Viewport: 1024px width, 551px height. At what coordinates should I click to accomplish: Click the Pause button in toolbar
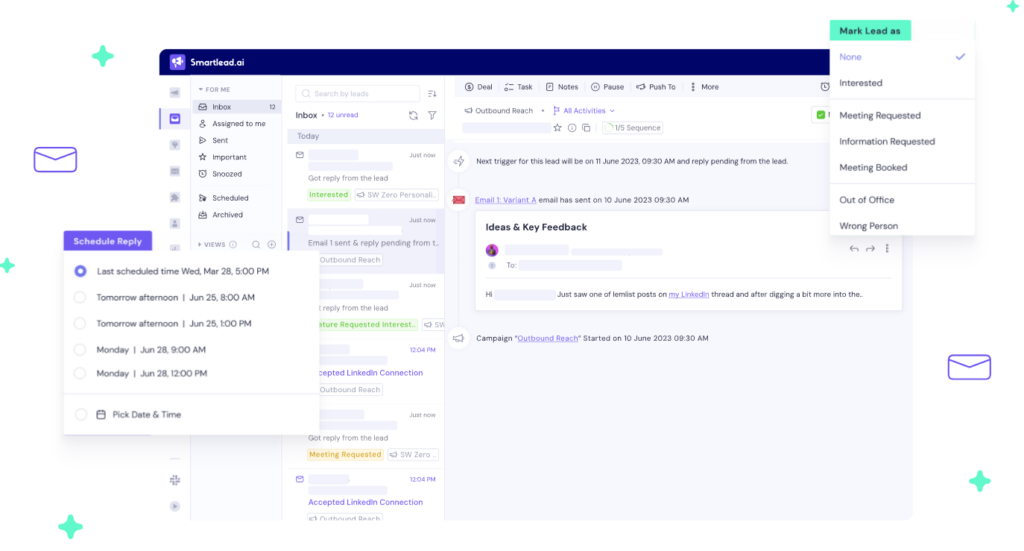(607, 87)
